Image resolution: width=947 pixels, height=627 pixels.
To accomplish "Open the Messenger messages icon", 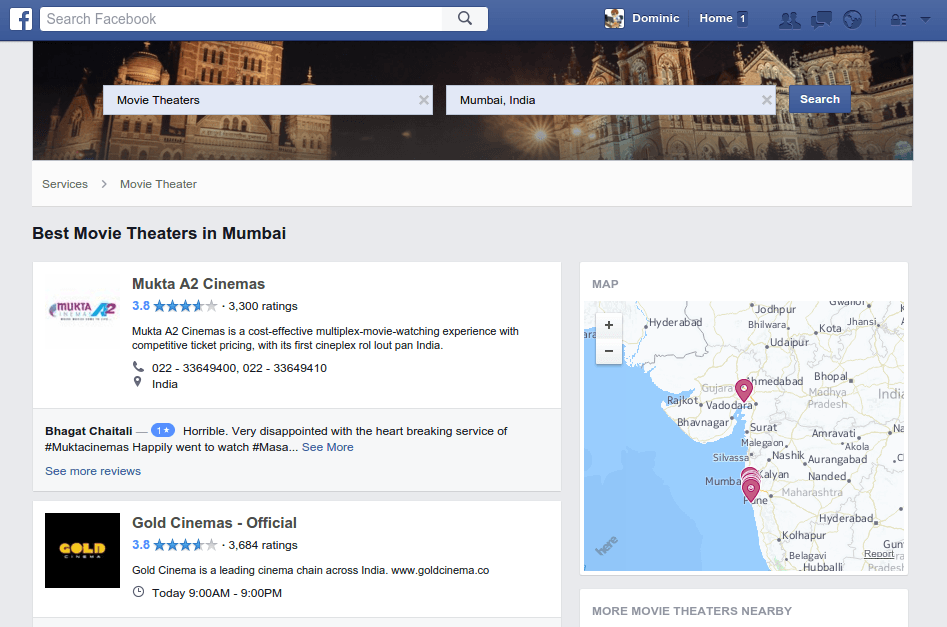I will (x=821, y=18).
